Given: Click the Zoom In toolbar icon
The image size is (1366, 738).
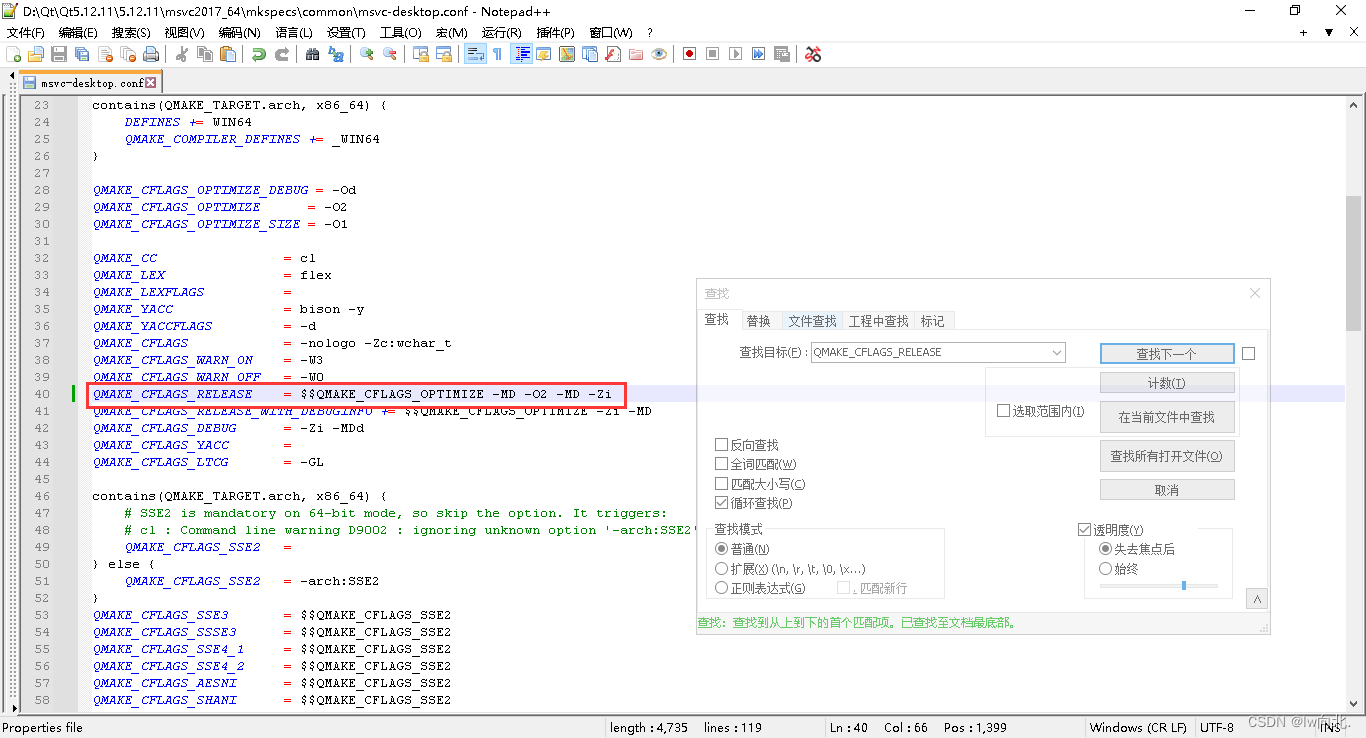Looking at the screenshot, I should pos(366,54).
